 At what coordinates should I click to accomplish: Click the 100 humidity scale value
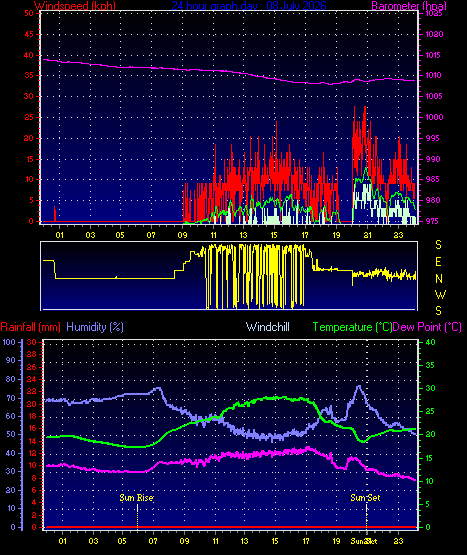pos(9,342)
